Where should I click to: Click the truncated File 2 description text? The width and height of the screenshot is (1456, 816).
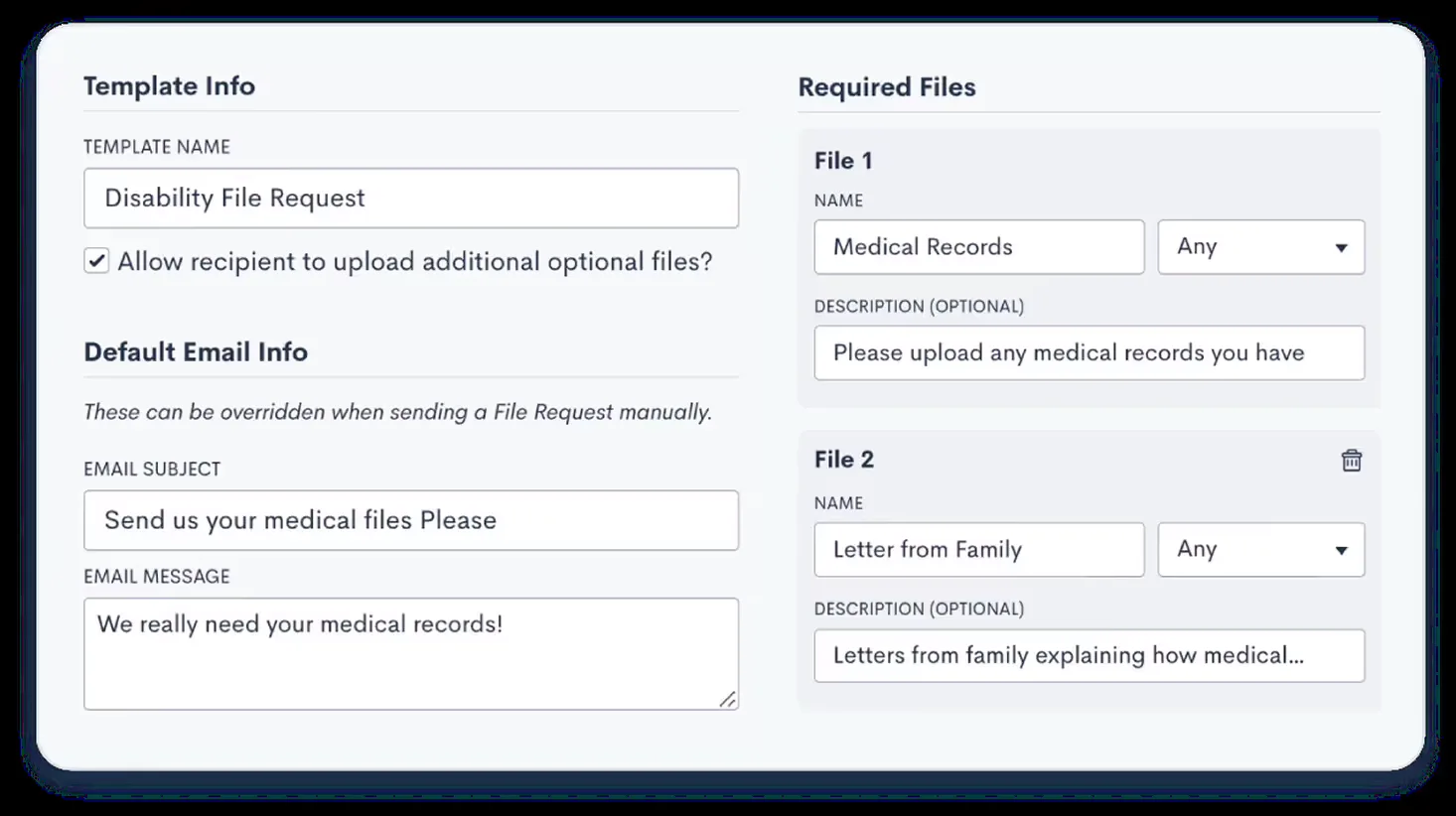pyautogui.click(x=1089, y=655)
